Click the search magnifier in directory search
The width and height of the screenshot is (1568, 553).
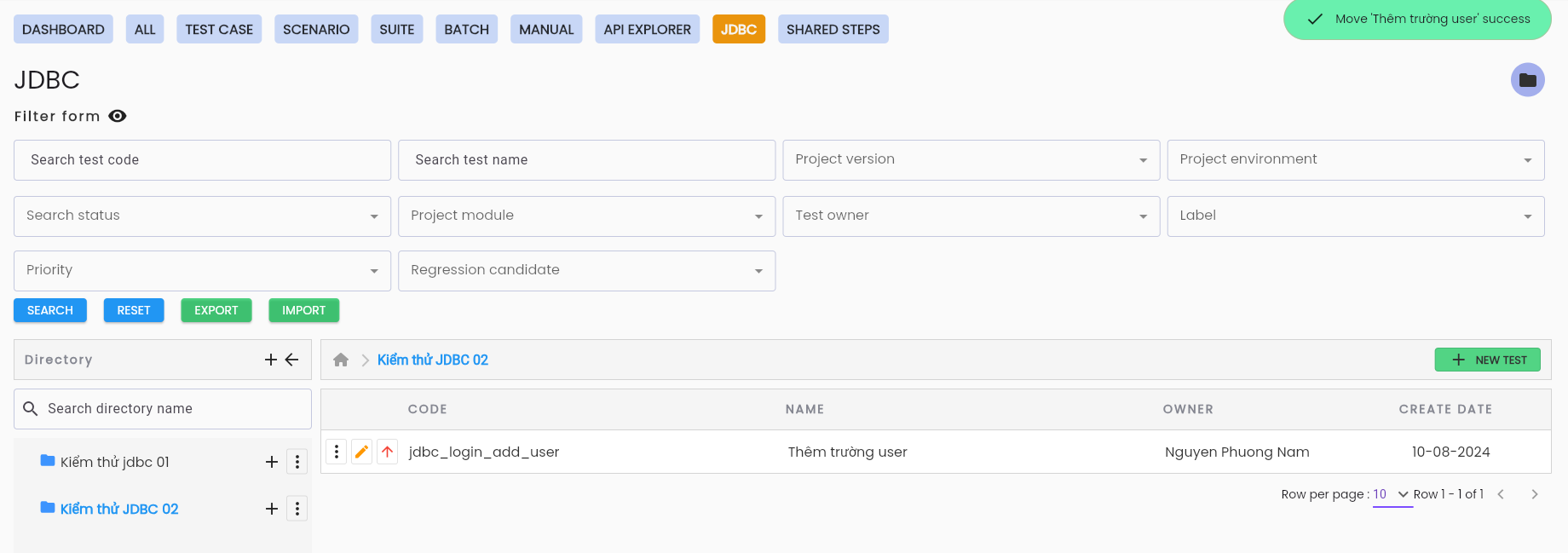31,409
